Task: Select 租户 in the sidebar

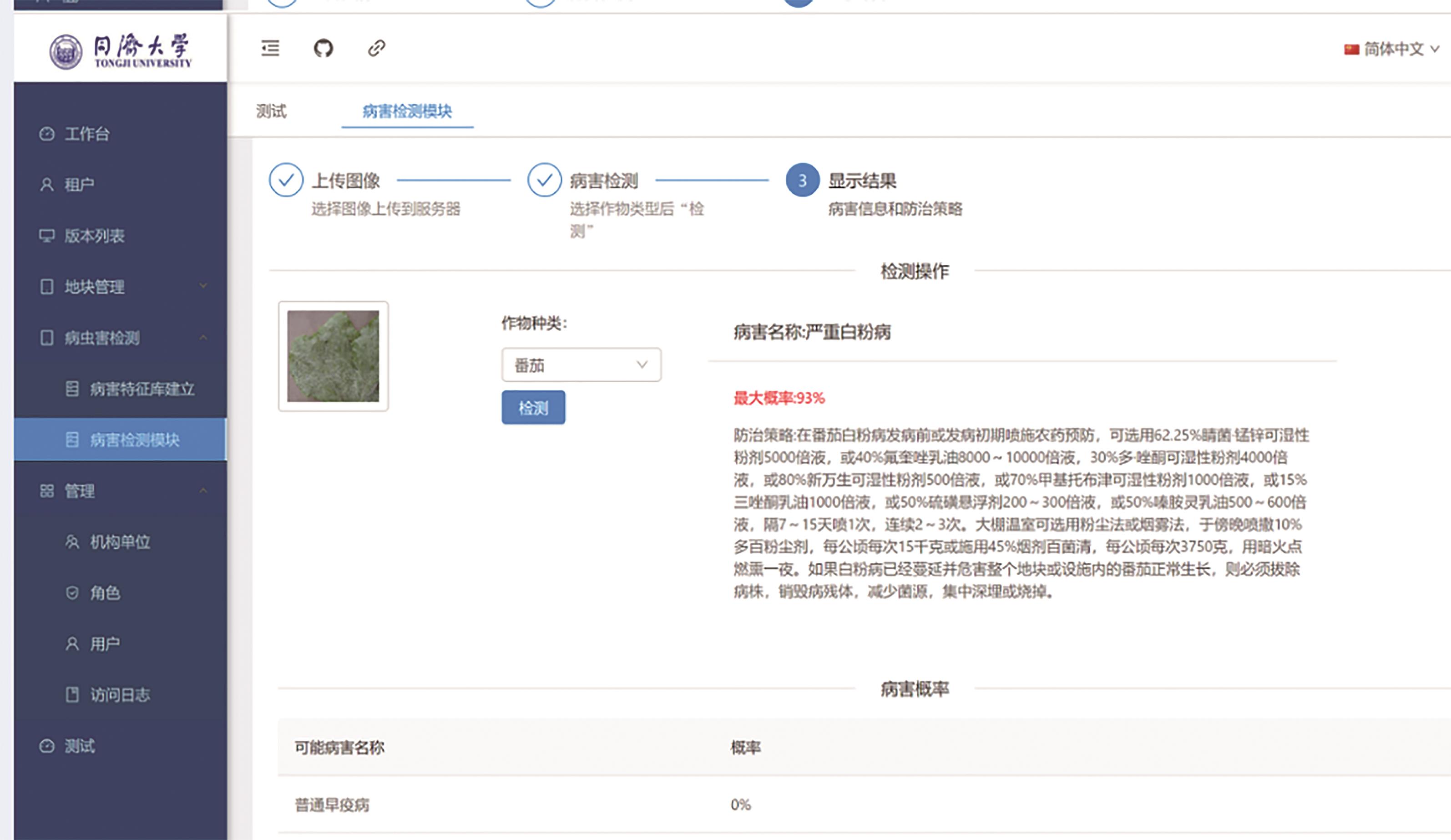Action: click(79, 185)
